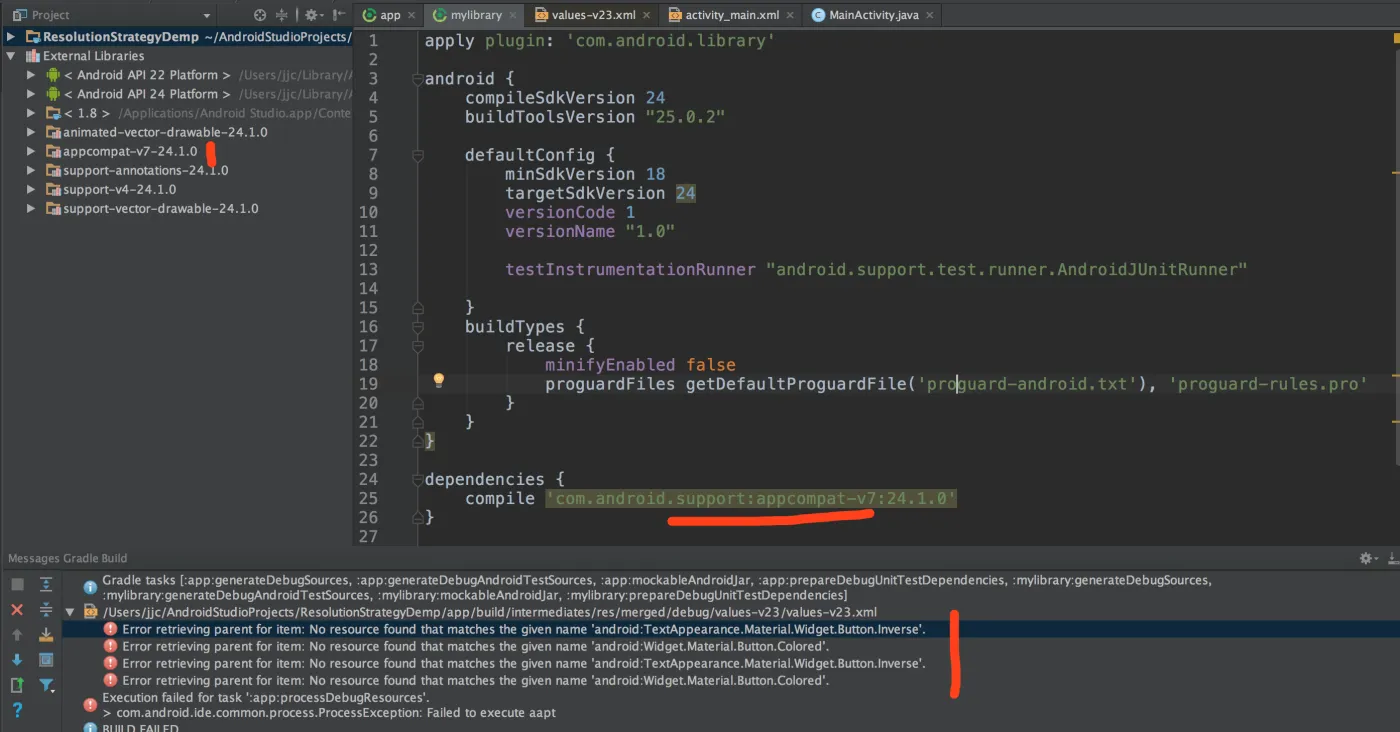The height and width of the screenshot is (732, 1400).
Task: Close the app editor tab
Action: click(x=413, y=15)
